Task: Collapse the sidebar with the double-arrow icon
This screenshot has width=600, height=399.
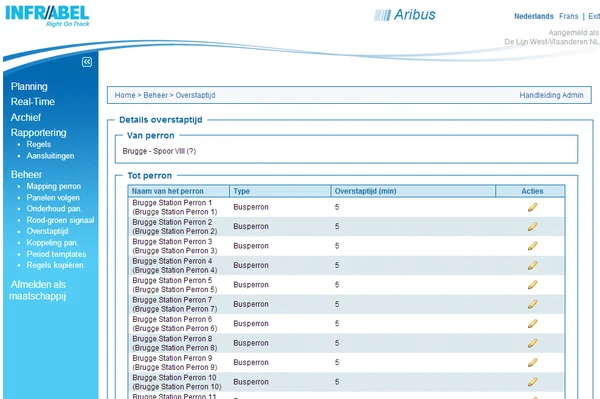Action: click(x=87, y=62)
